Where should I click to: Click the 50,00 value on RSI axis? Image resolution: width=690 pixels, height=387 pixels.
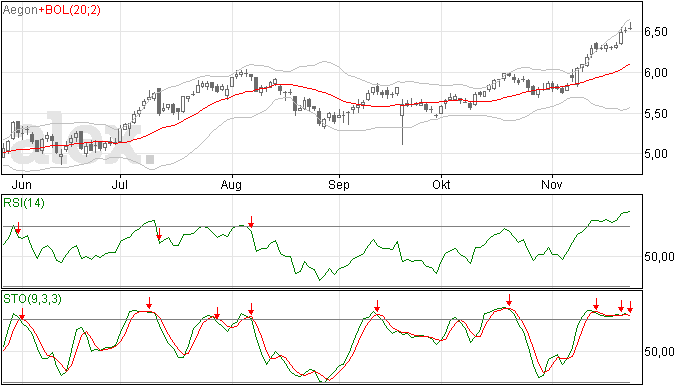tap(660, 257)
